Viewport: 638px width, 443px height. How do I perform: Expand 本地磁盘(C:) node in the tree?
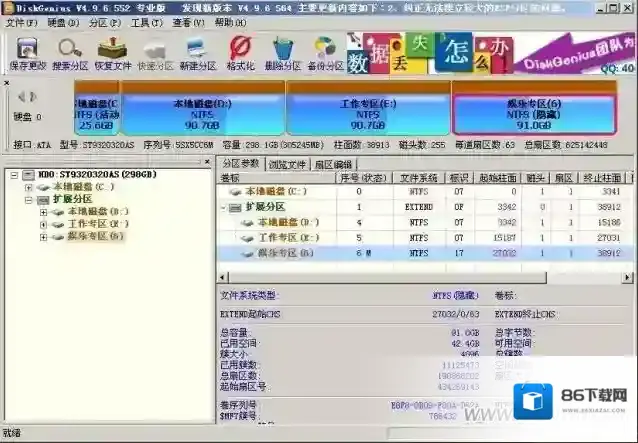[28, 188]
